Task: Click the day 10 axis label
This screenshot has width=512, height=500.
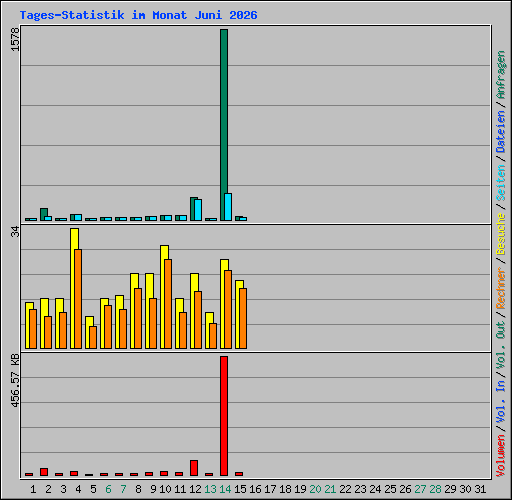Action: (165, 489)
